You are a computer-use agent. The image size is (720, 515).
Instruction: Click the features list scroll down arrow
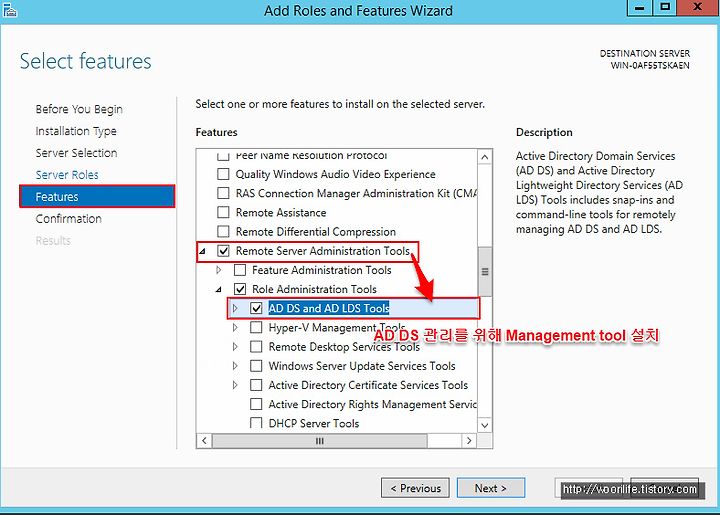point(484,425)
